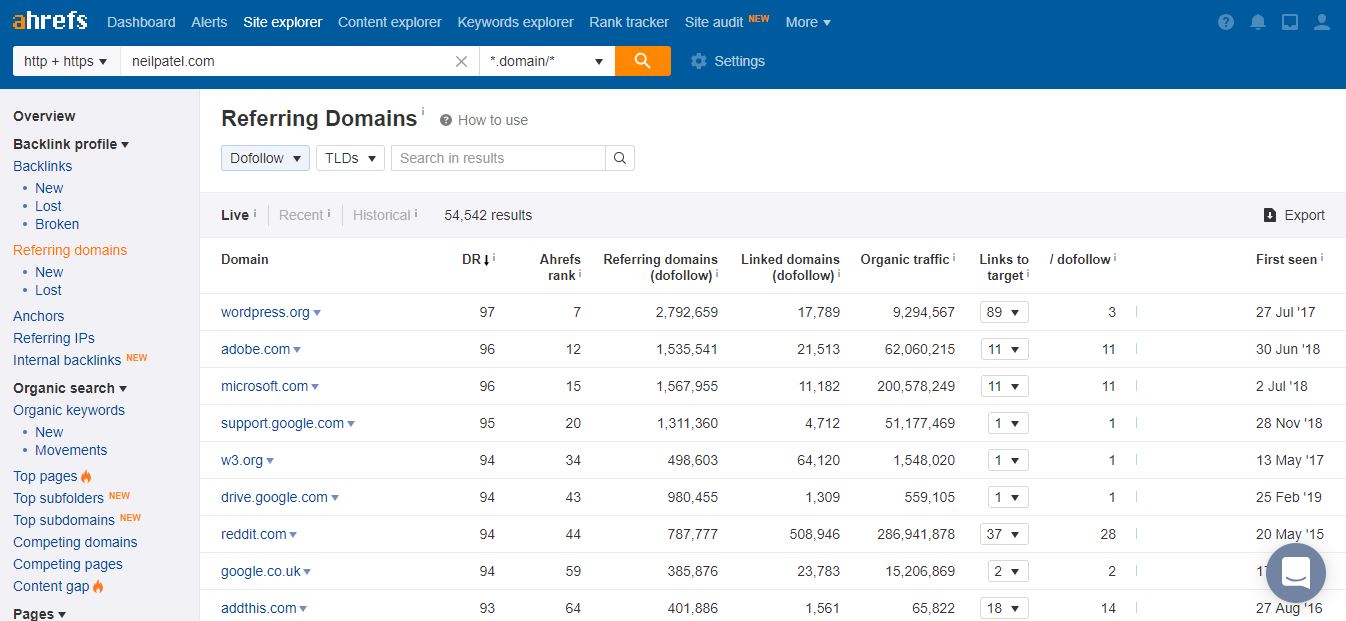The height and width of the screenshot is (621, 1346).
Task: Click info icon on First seen column
Action: click(x=1322, y=257)
